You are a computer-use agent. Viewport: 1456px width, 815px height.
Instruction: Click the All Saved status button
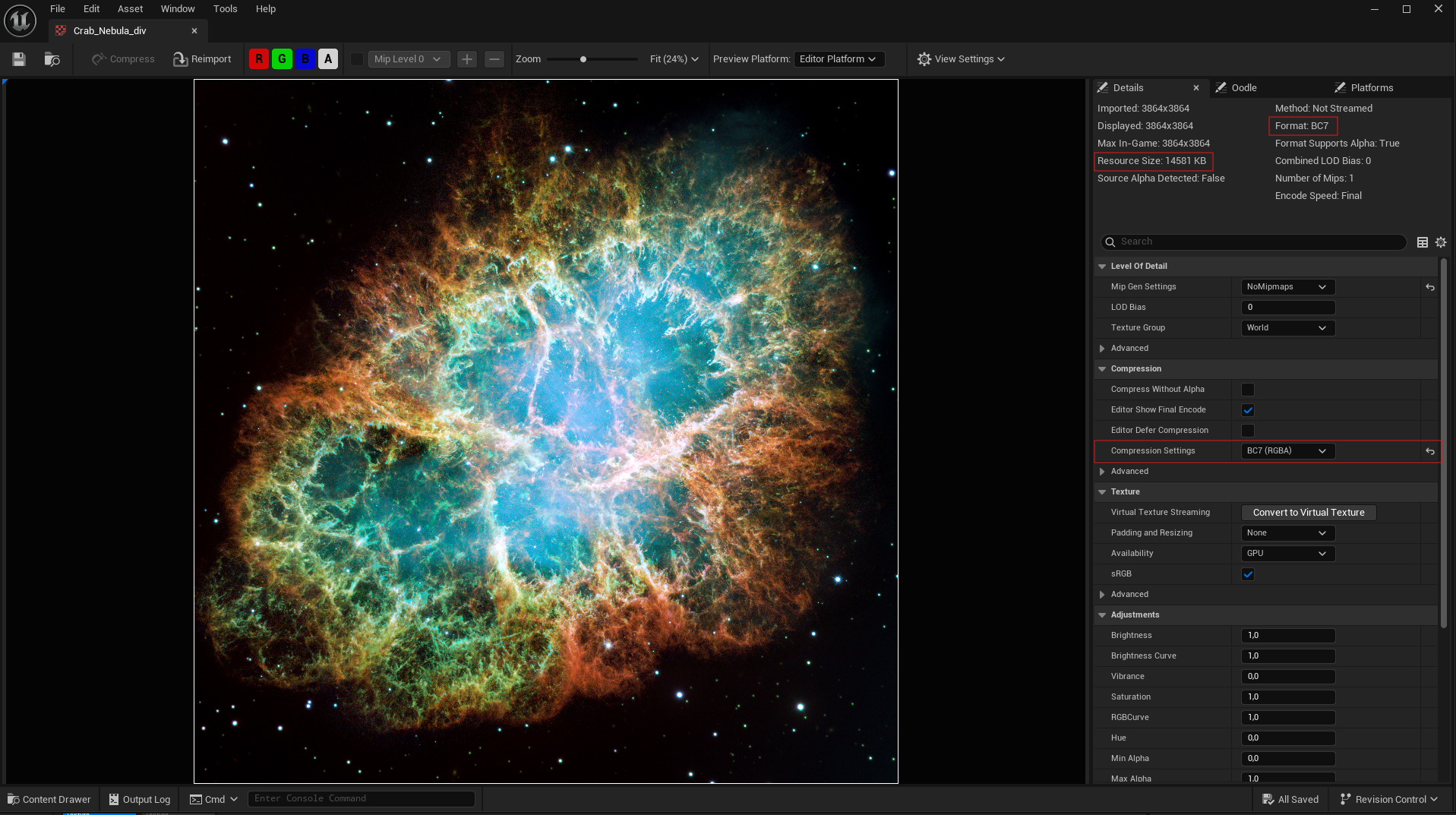tap(1290, 799)
